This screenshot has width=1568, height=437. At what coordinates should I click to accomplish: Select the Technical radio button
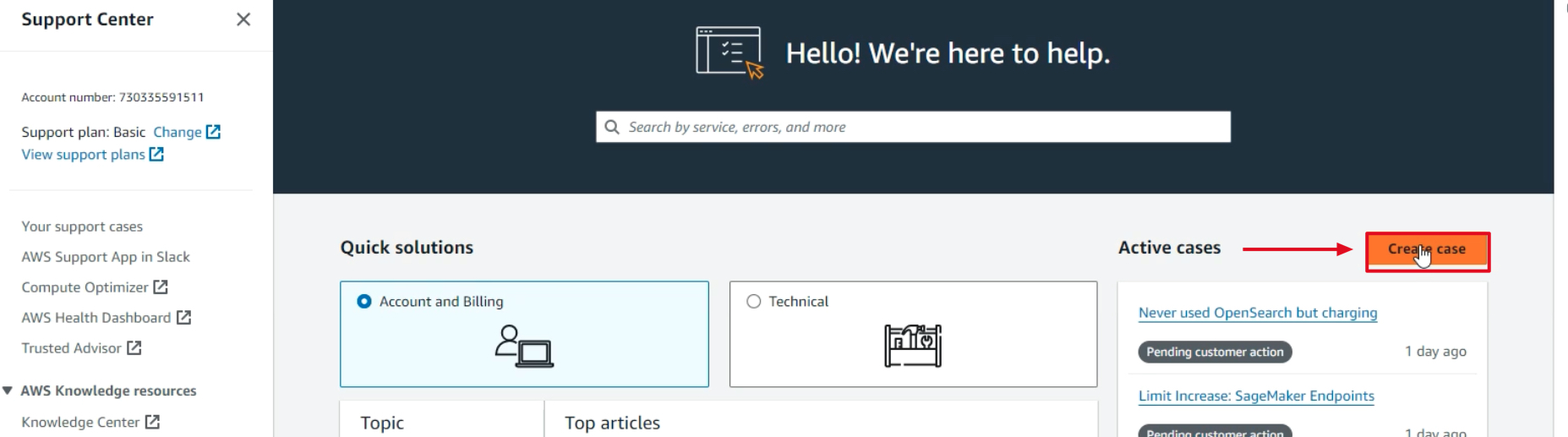[x=754, y=302]
